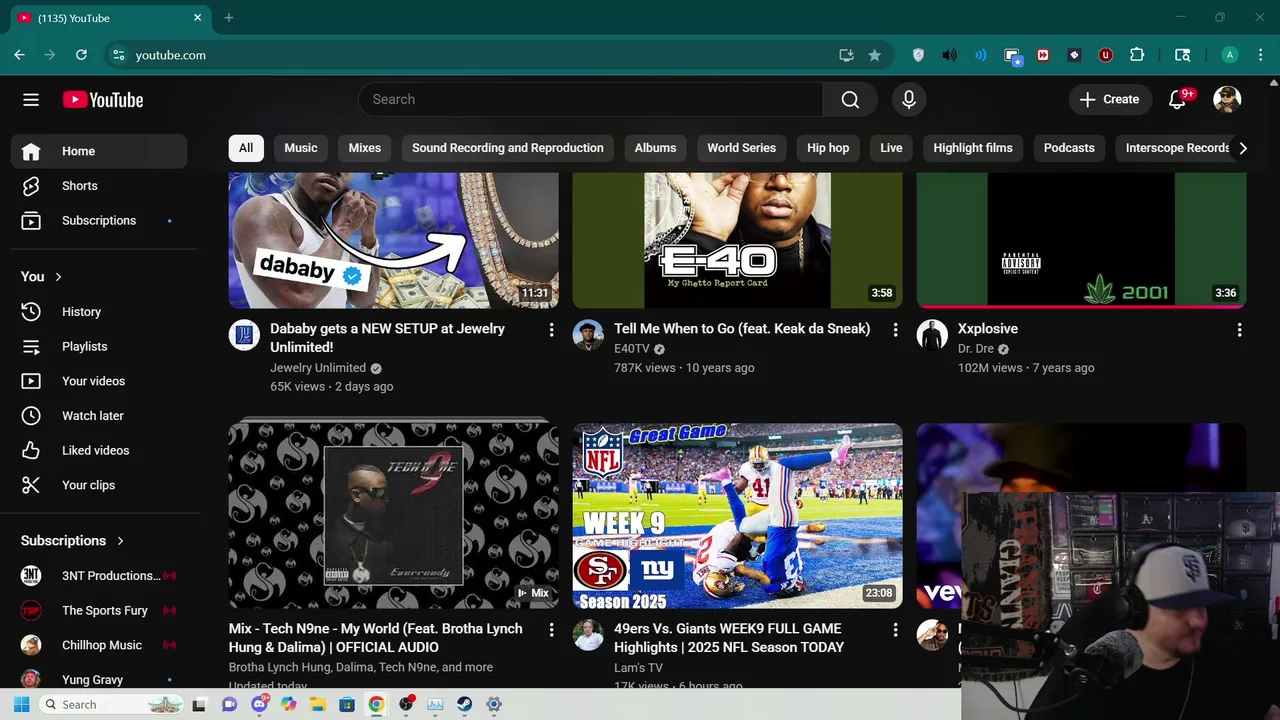The image size is (1280, 720).
Task: Select the Music filter chip
Action: (301, 147)
